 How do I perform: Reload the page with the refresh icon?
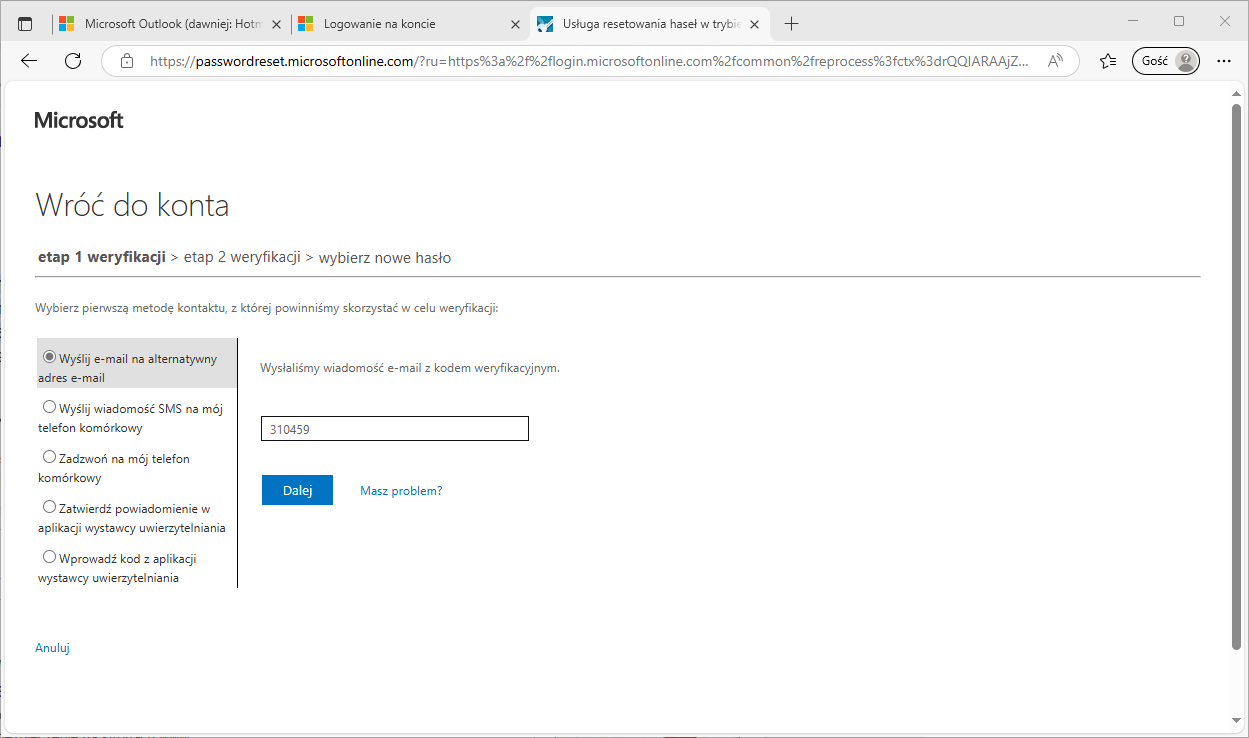tap(73, 61)
